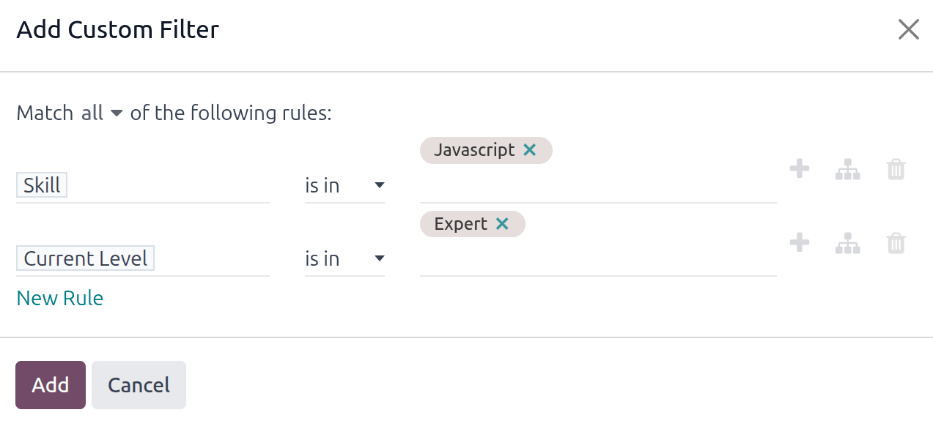Click the Current Level field selector

point(142,259)
